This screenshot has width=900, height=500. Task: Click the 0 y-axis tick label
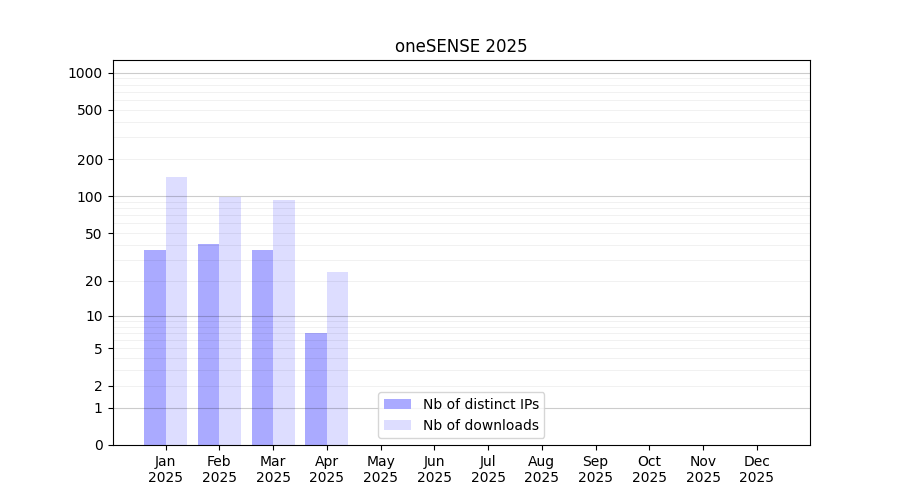pyautogui.click(x=99, y=445)
